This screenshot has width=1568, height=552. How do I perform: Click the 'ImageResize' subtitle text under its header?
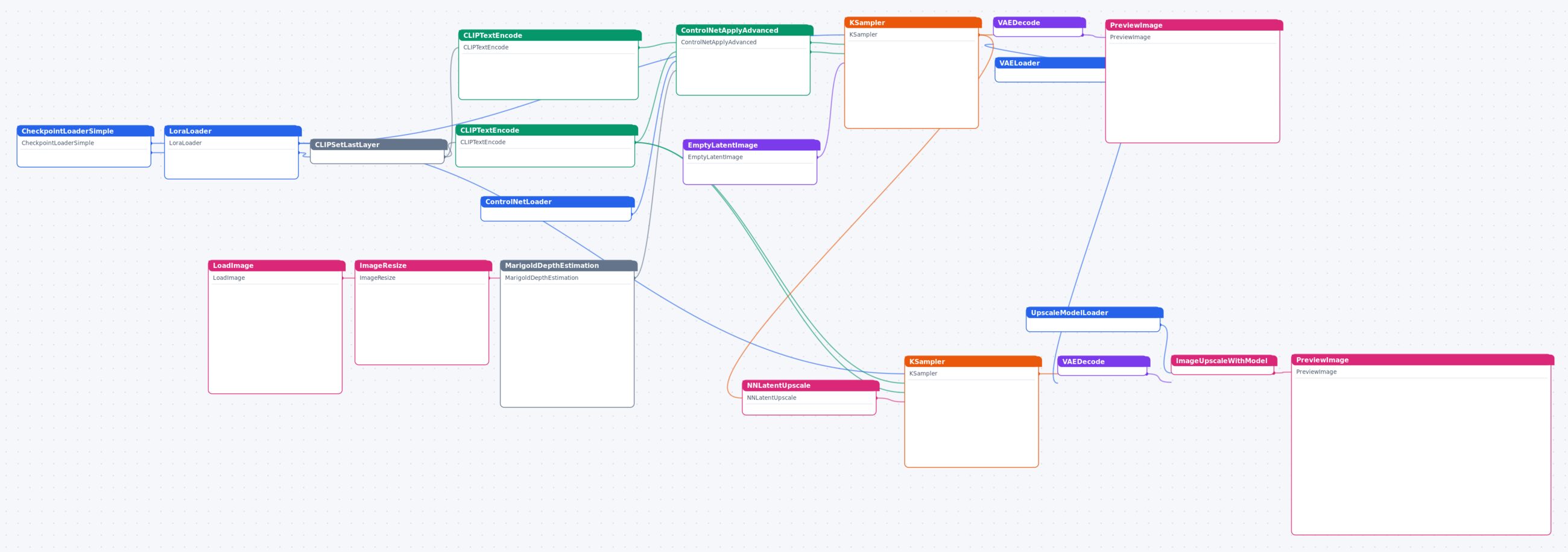click(378, 278)
